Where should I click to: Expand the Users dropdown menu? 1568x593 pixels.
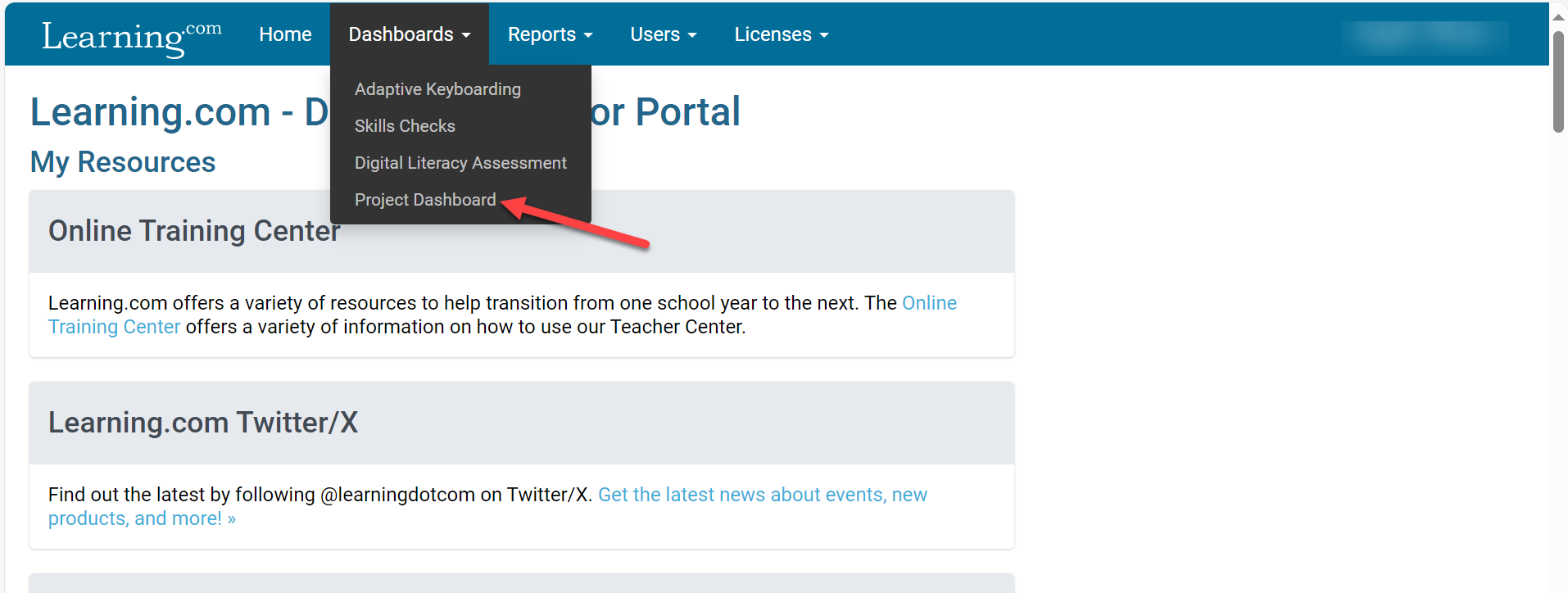coord(663,34)
